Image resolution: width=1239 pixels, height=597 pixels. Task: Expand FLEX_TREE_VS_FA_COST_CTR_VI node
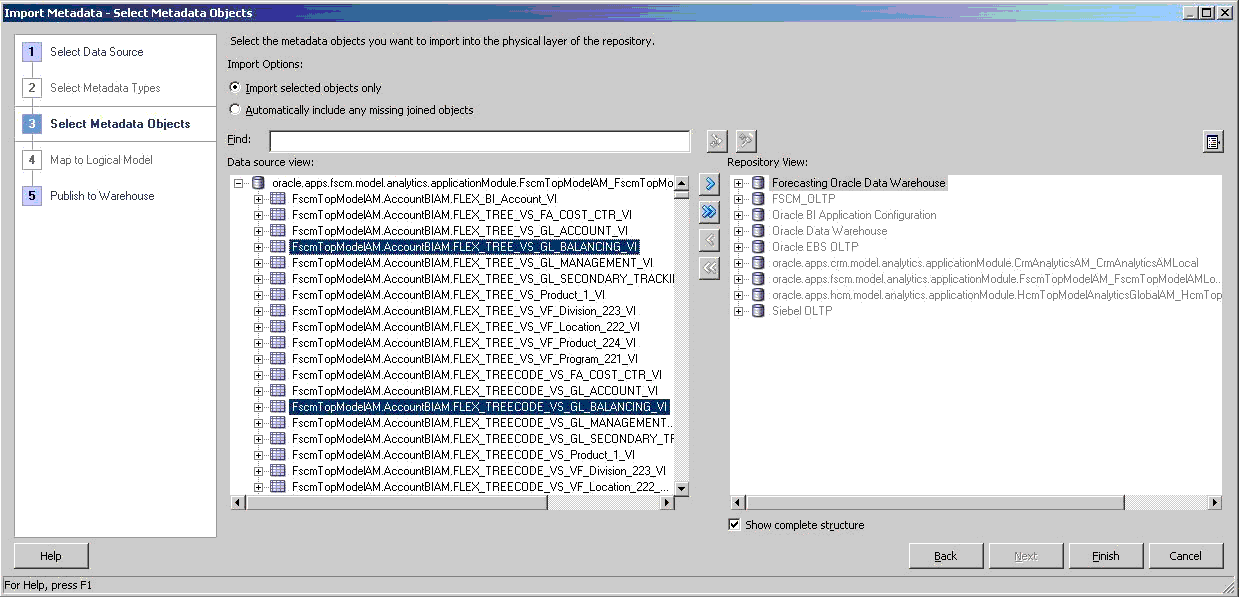tap(259, 215)
